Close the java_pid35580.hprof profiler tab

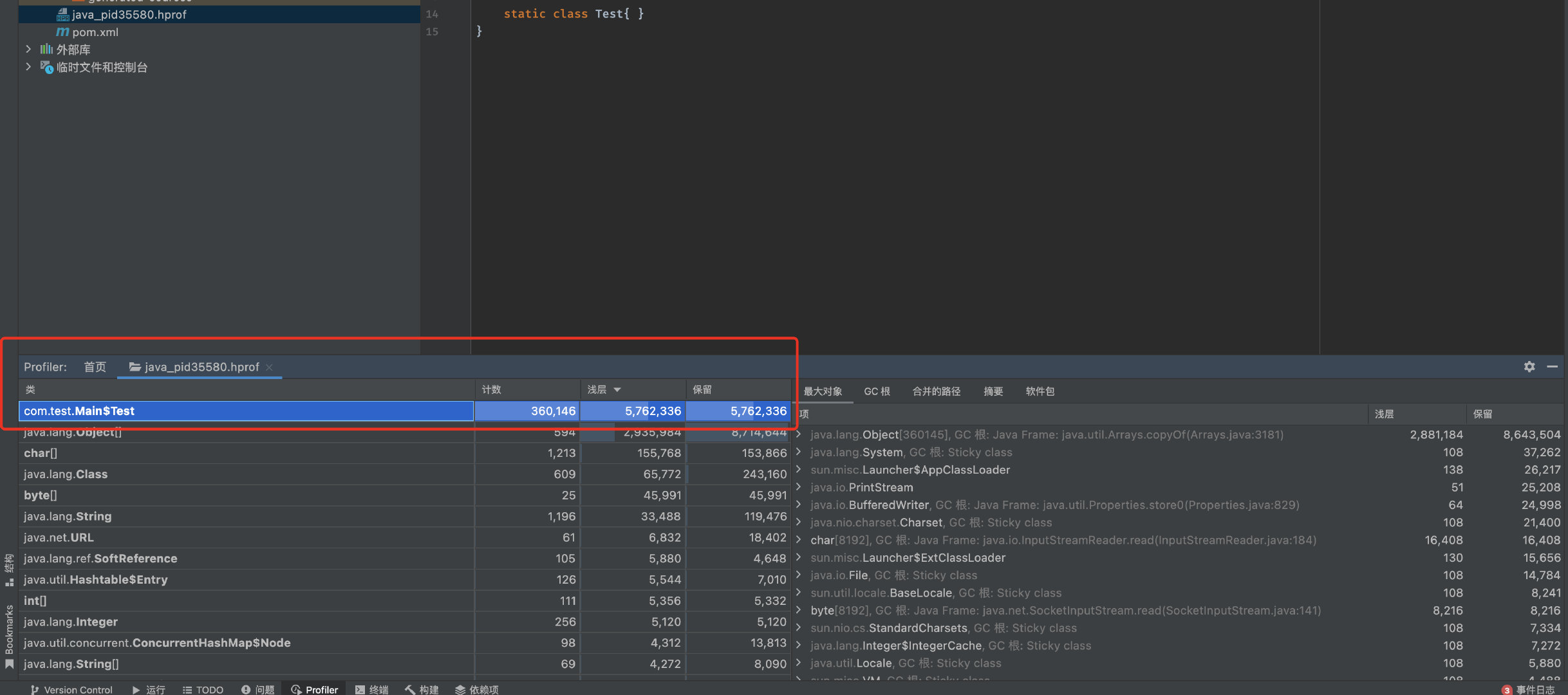(270, 367)
